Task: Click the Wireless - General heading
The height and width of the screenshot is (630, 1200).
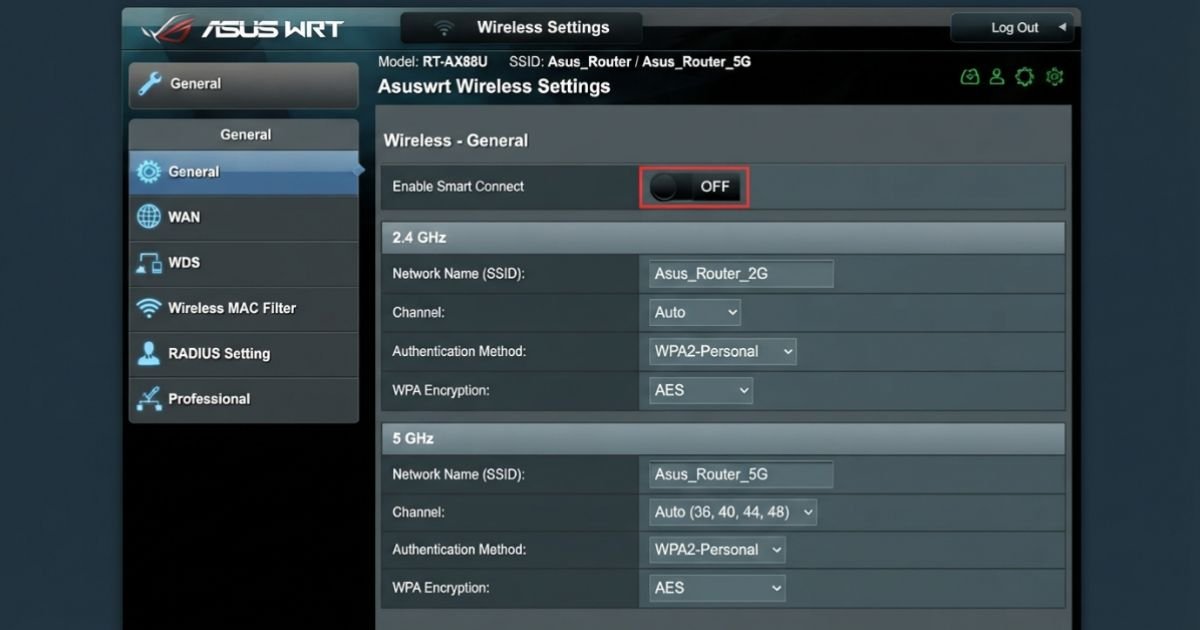Action: click(x=456, y=141)
